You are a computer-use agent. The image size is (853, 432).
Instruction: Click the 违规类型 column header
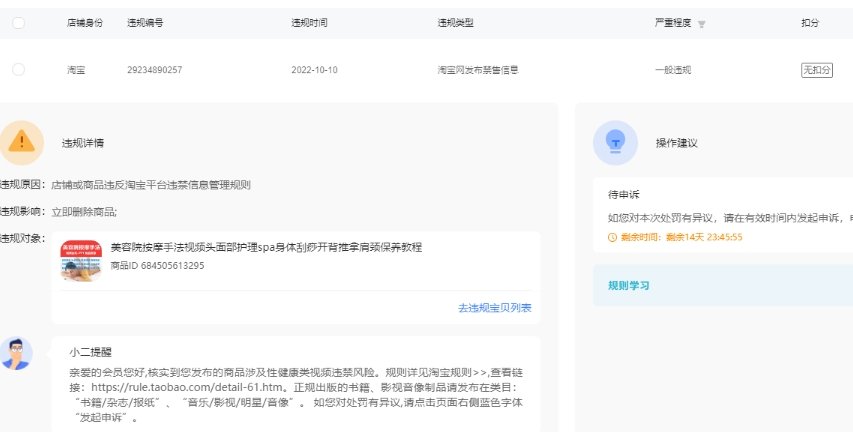[455, 22]
